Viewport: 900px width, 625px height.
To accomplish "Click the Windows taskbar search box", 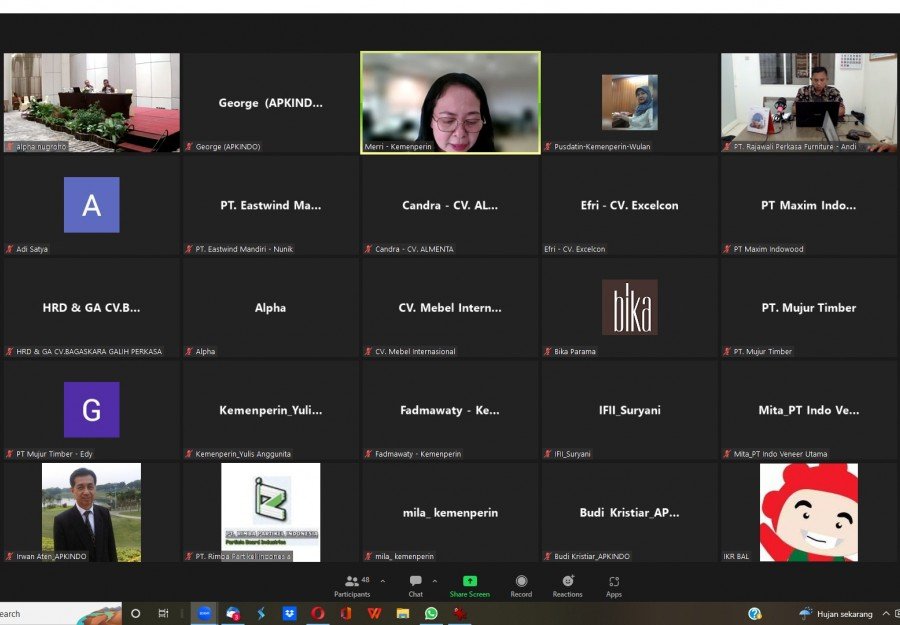I will (x=60, y=614).
